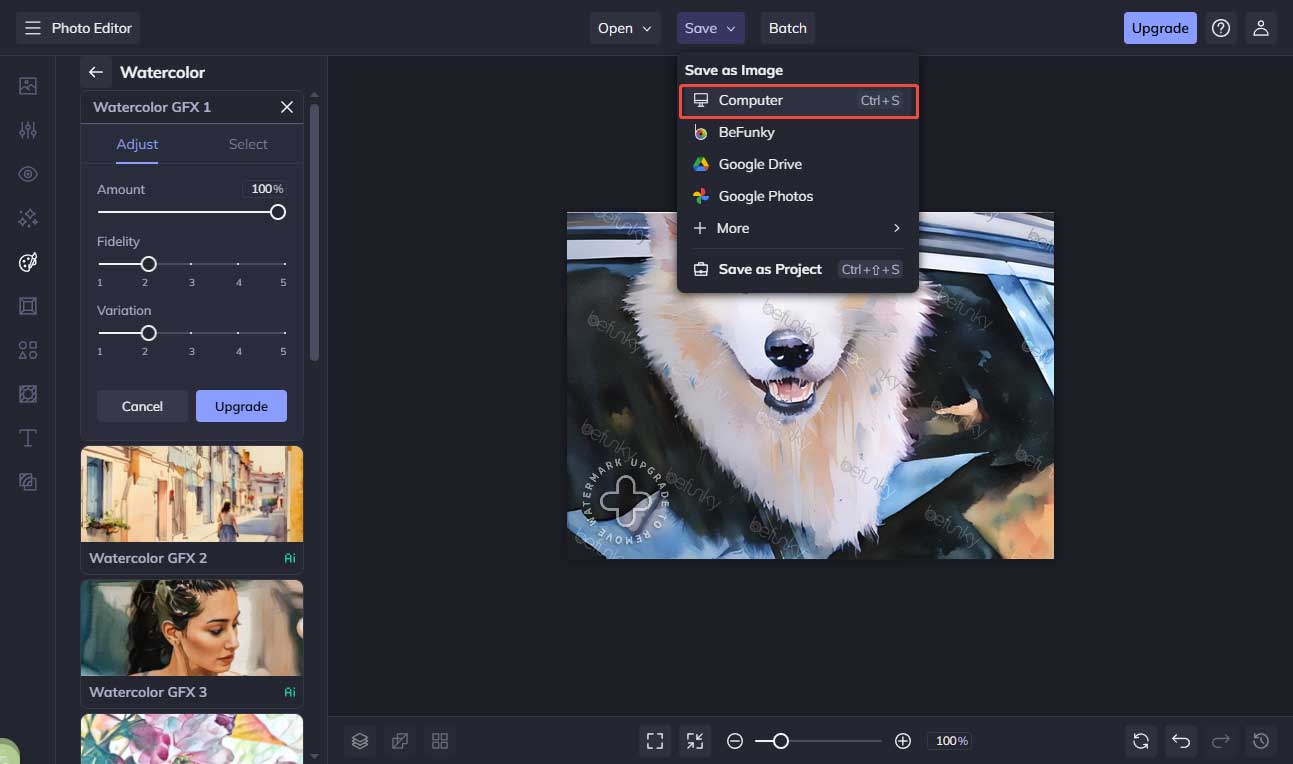1293x764 pixels.
Task: Click the zoom in plus icon
Action: pos(903,741)
